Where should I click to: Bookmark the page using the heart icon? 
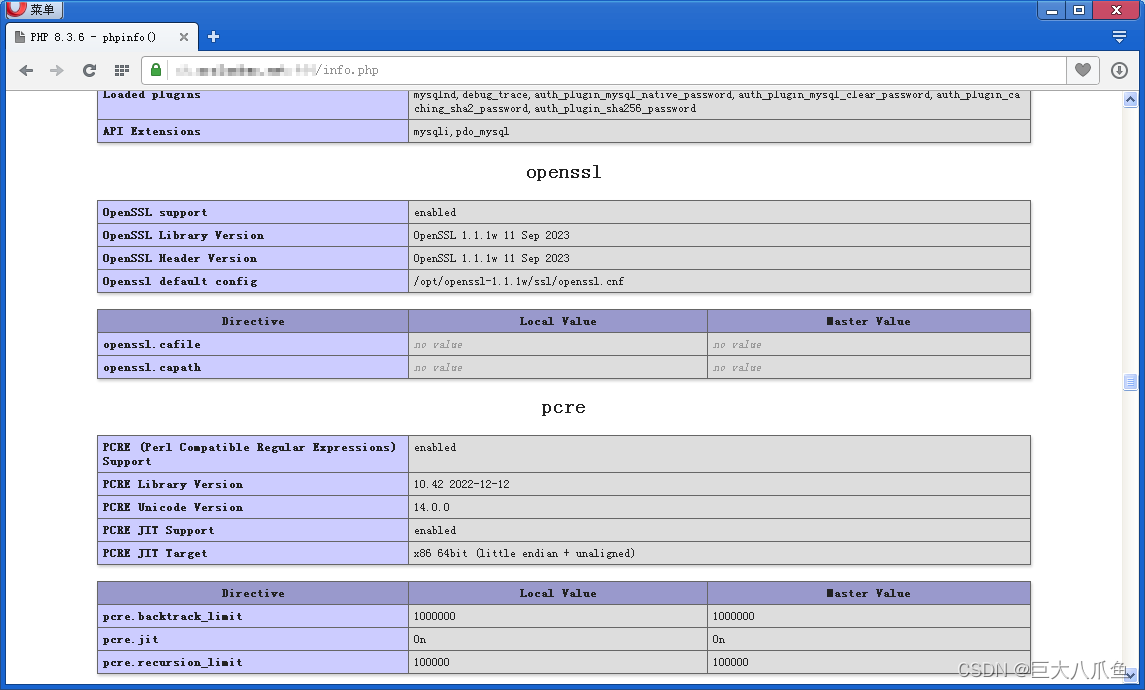[1082, 70]
